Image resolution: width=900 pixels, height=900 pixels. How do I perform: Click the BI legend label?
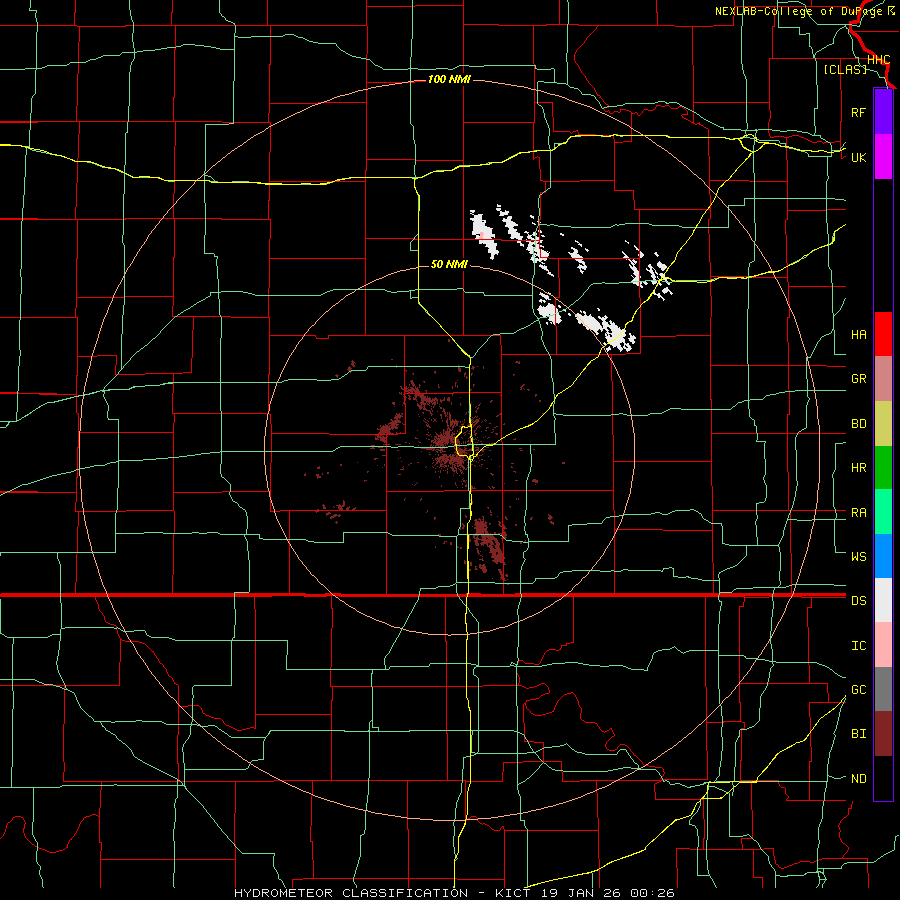[858, 734]
